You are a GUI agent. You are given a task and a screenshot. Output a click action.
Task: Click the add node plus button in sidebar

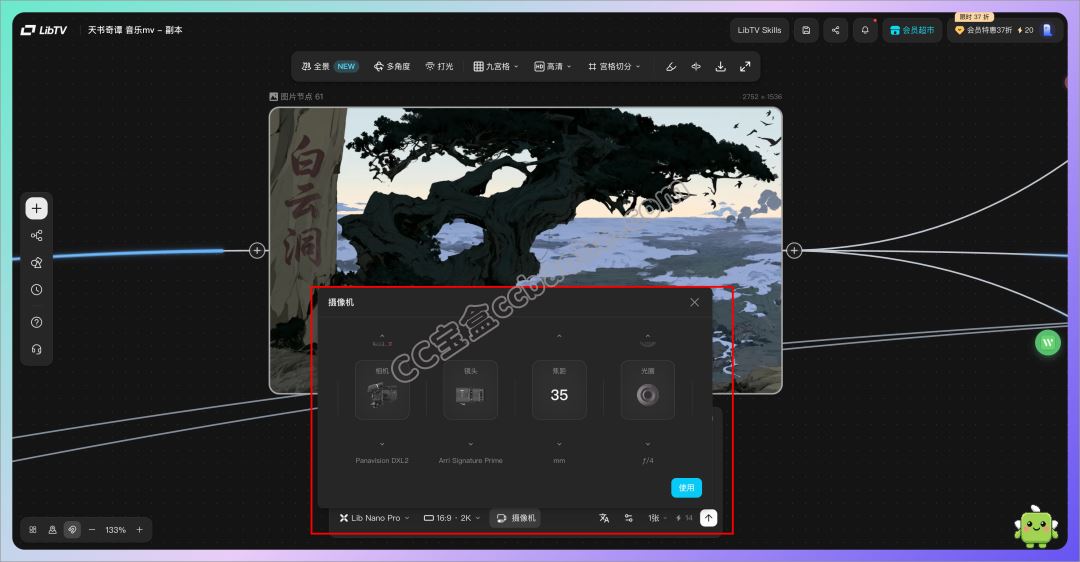click(37, 209)
